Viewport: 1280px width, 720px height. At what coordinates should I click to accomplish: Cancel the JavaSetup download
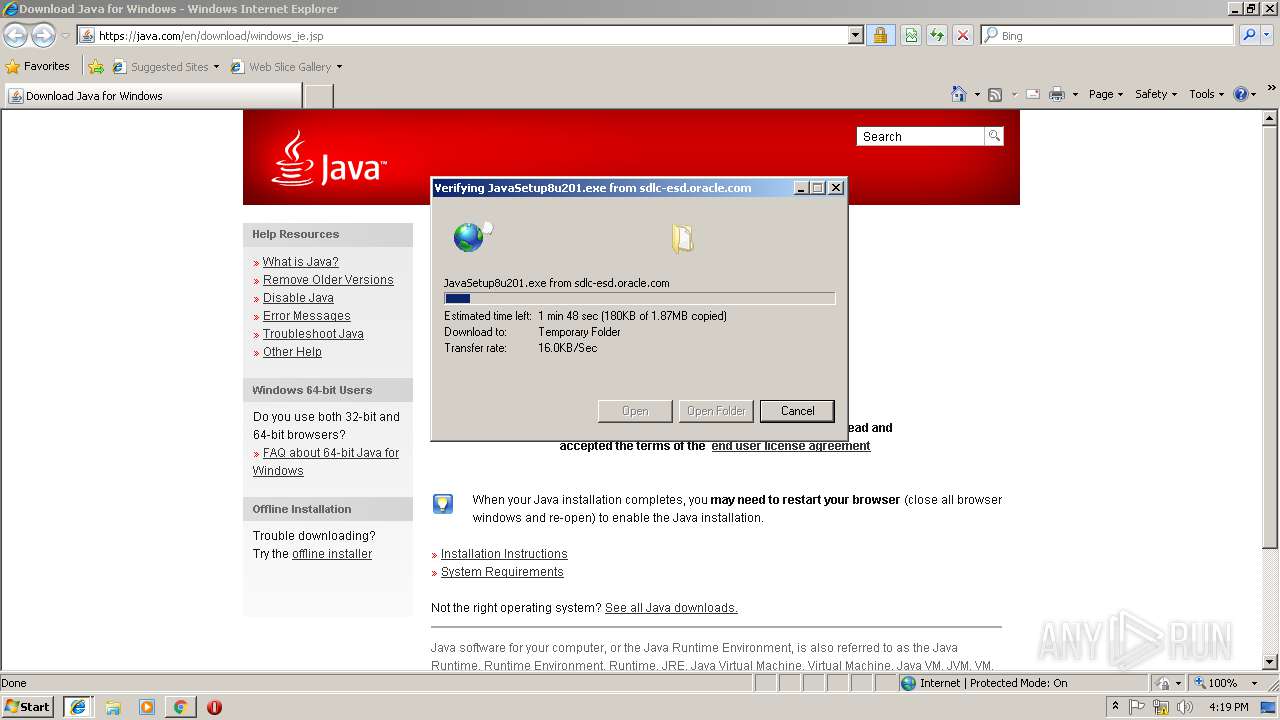click(x=797, y=411)
